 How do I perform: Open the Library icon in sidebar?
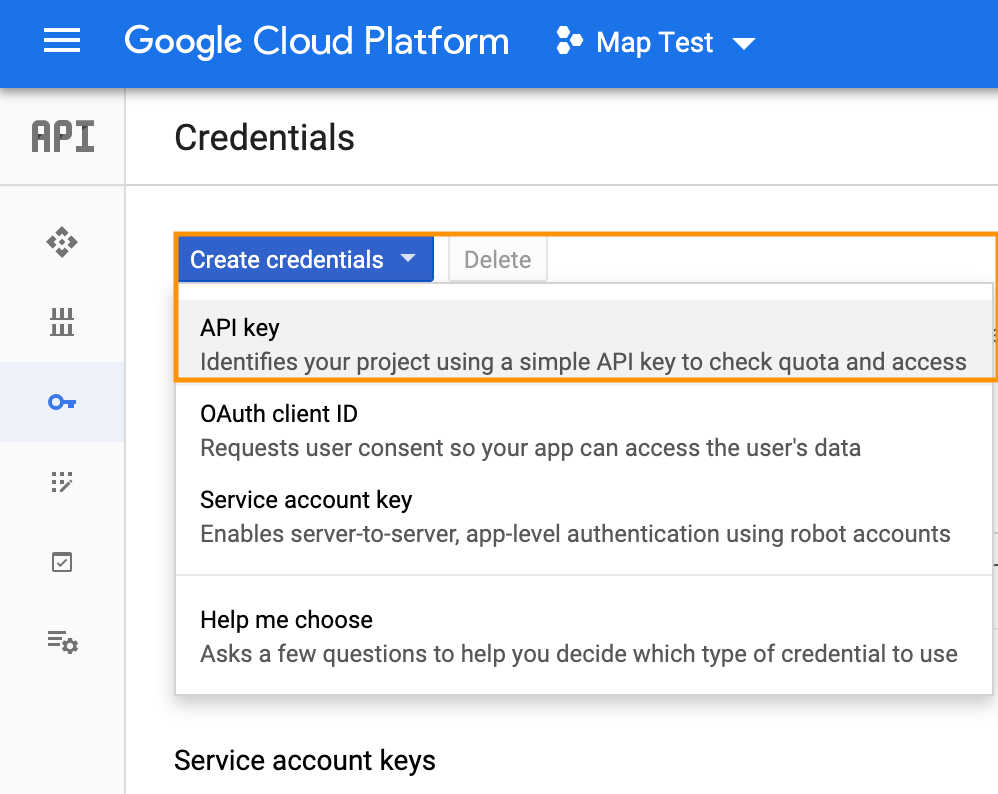[62, 322]
